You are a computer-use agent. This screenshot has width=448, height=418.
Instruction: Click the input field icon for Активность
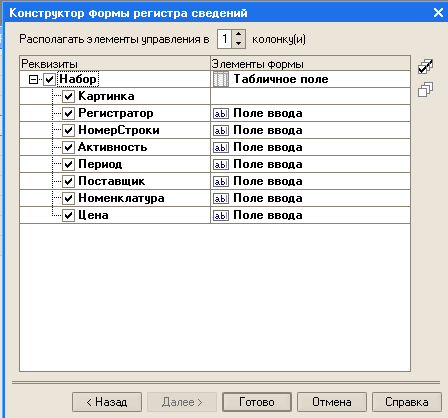point(221,147)
